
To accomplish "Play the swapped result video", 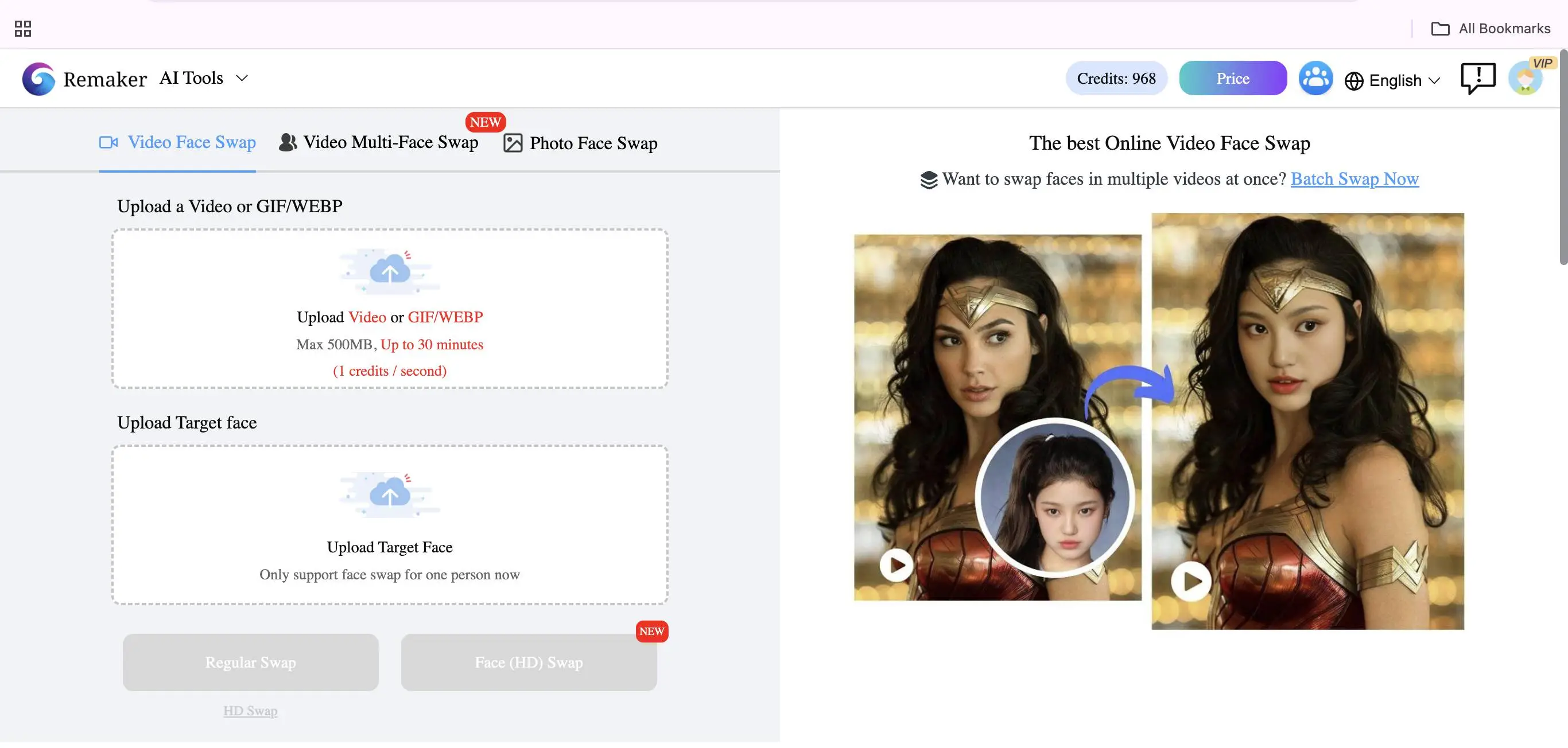I will [x=1190, y=581].
